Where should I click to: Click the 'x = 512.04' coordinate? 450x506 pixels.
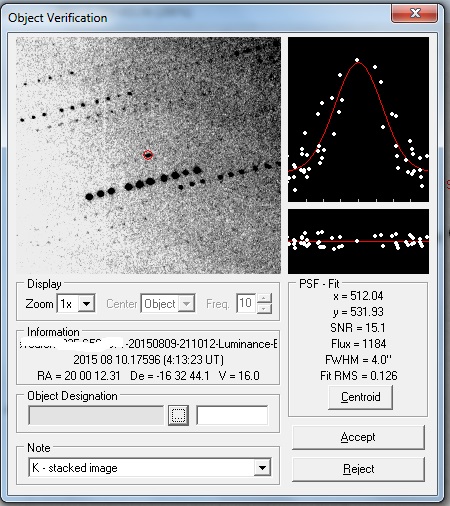coord(358,296)
